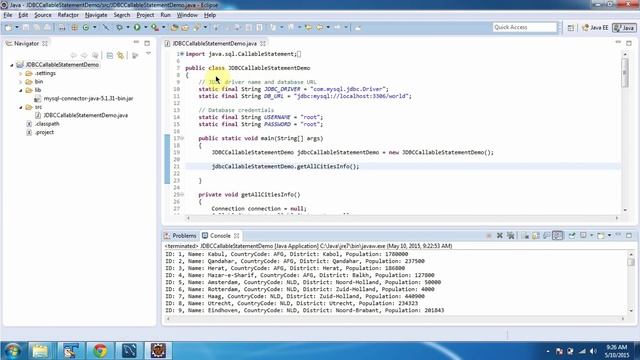The width and height of the screenshot is (640, 360).
Task: Open the Project menu
Action: pyautogui.click(x=145, y=15)
